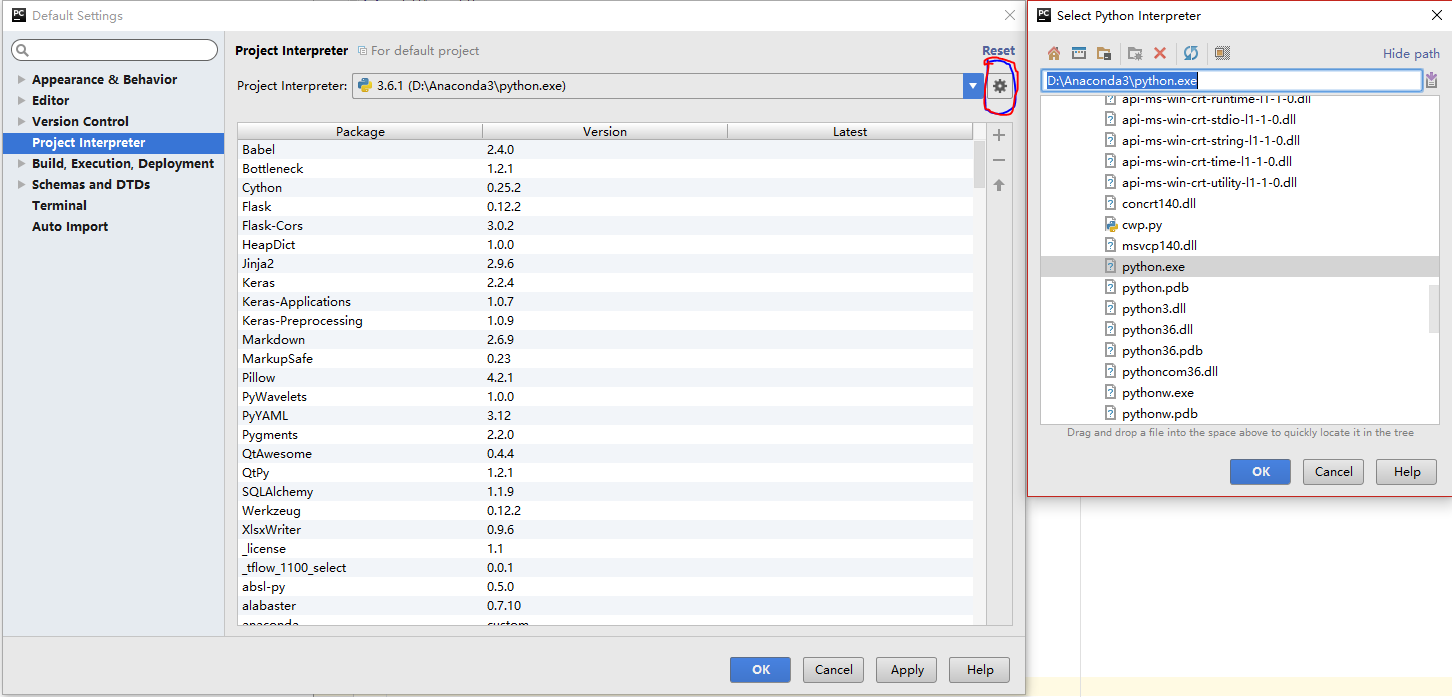Screen dimensions: 1452x697
Task: Select the Babel package row
Action: click(605, 149)
